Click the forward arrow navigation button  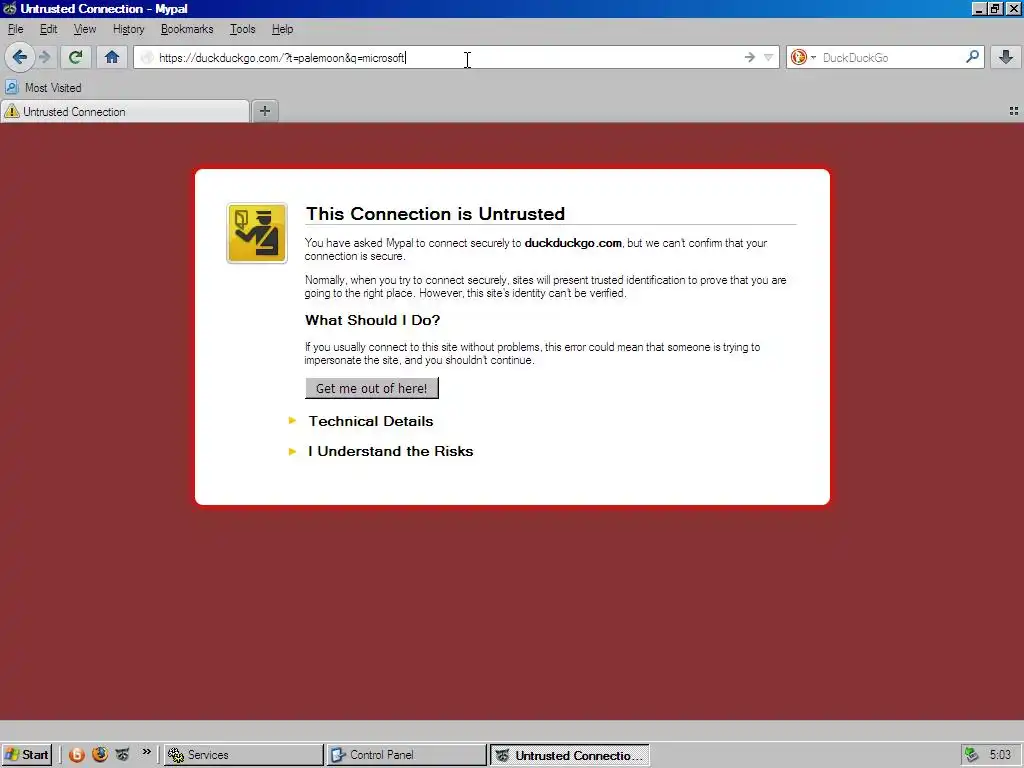[44, 57]
